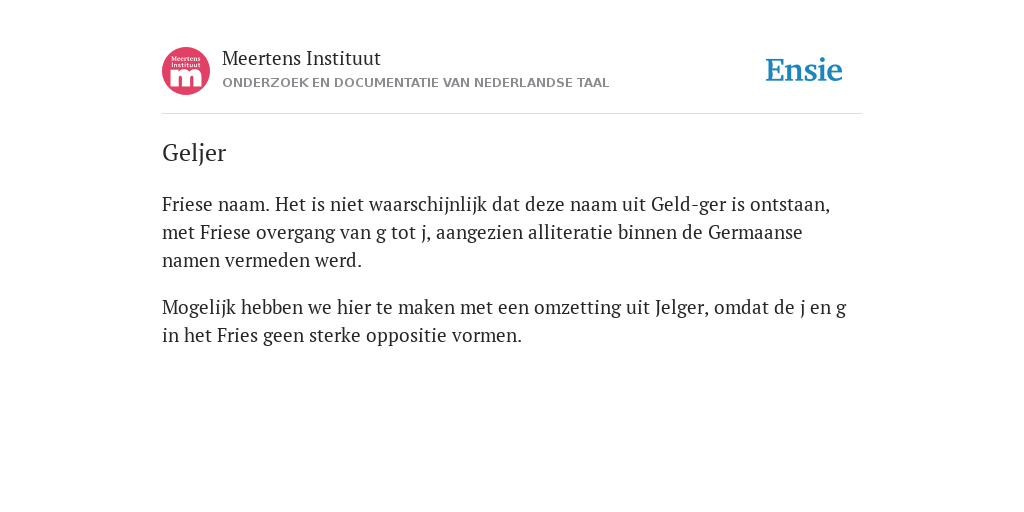
Task: Click the name 'Jelger' in the second paragraph
Action: pyautogui.click(x=682, y=307)
